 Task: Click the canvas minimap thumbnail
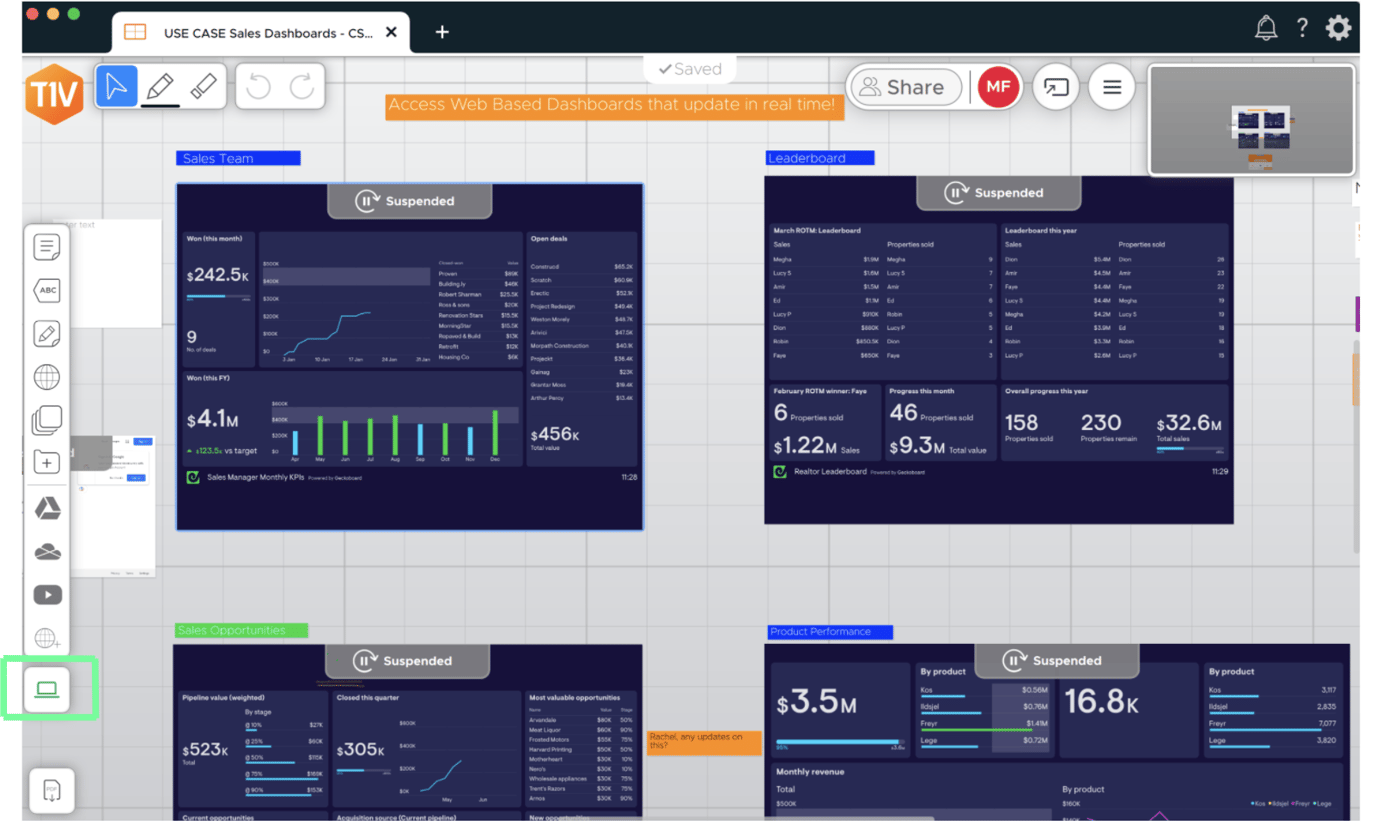coord(1252,120)
